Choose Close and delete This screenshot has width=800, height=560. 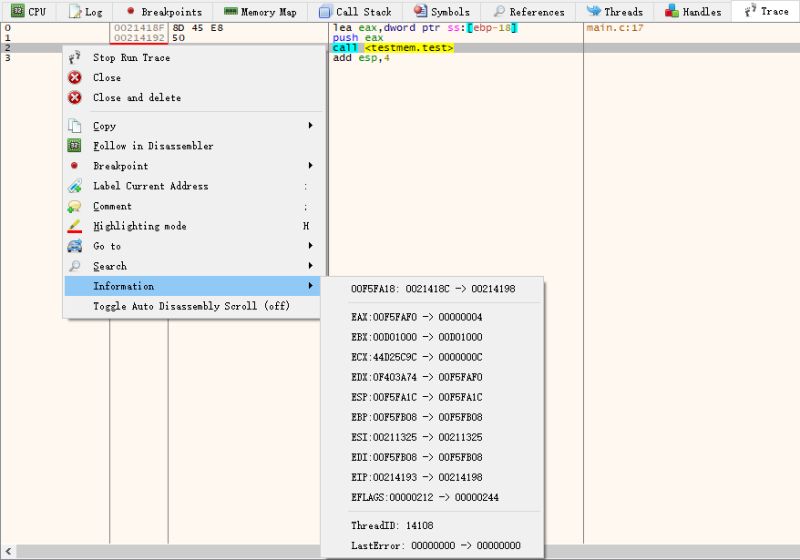[x=193, y=97]
